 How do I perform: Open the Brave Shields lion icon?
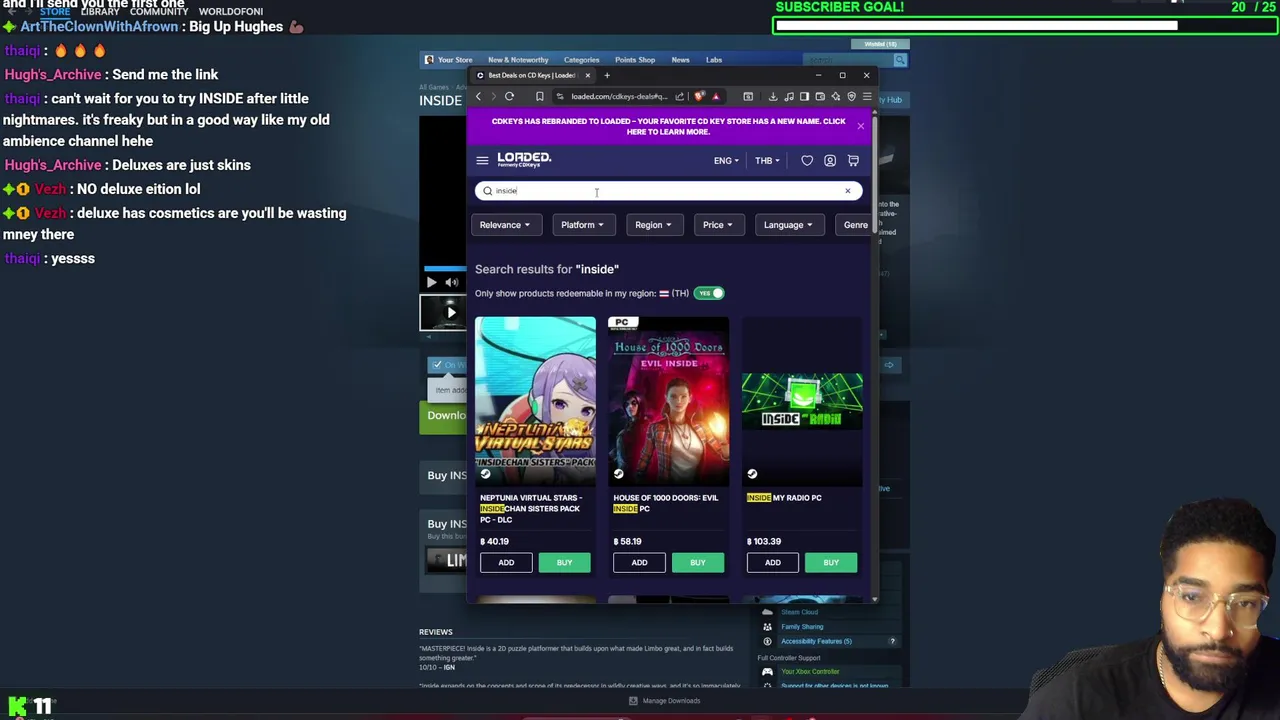(x=699, y=97)
